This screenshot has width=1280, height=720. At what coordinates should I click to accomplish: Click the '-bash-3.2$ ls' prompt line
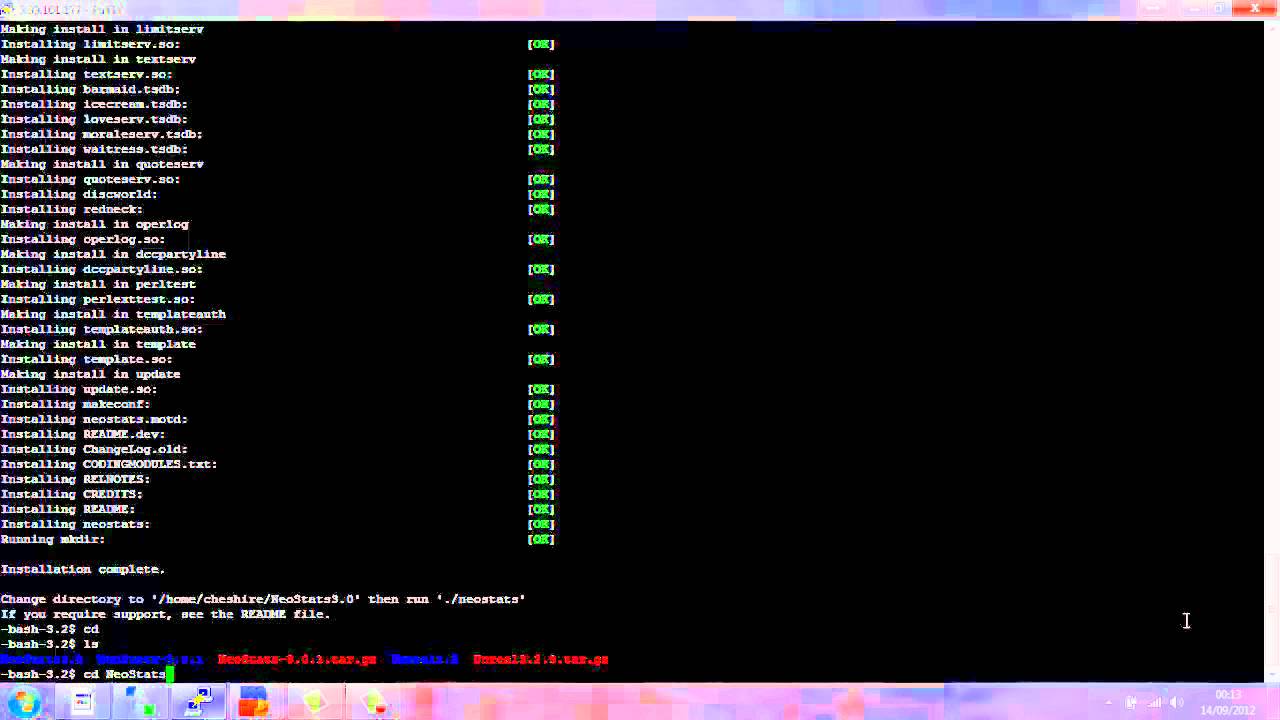(49, 644)
